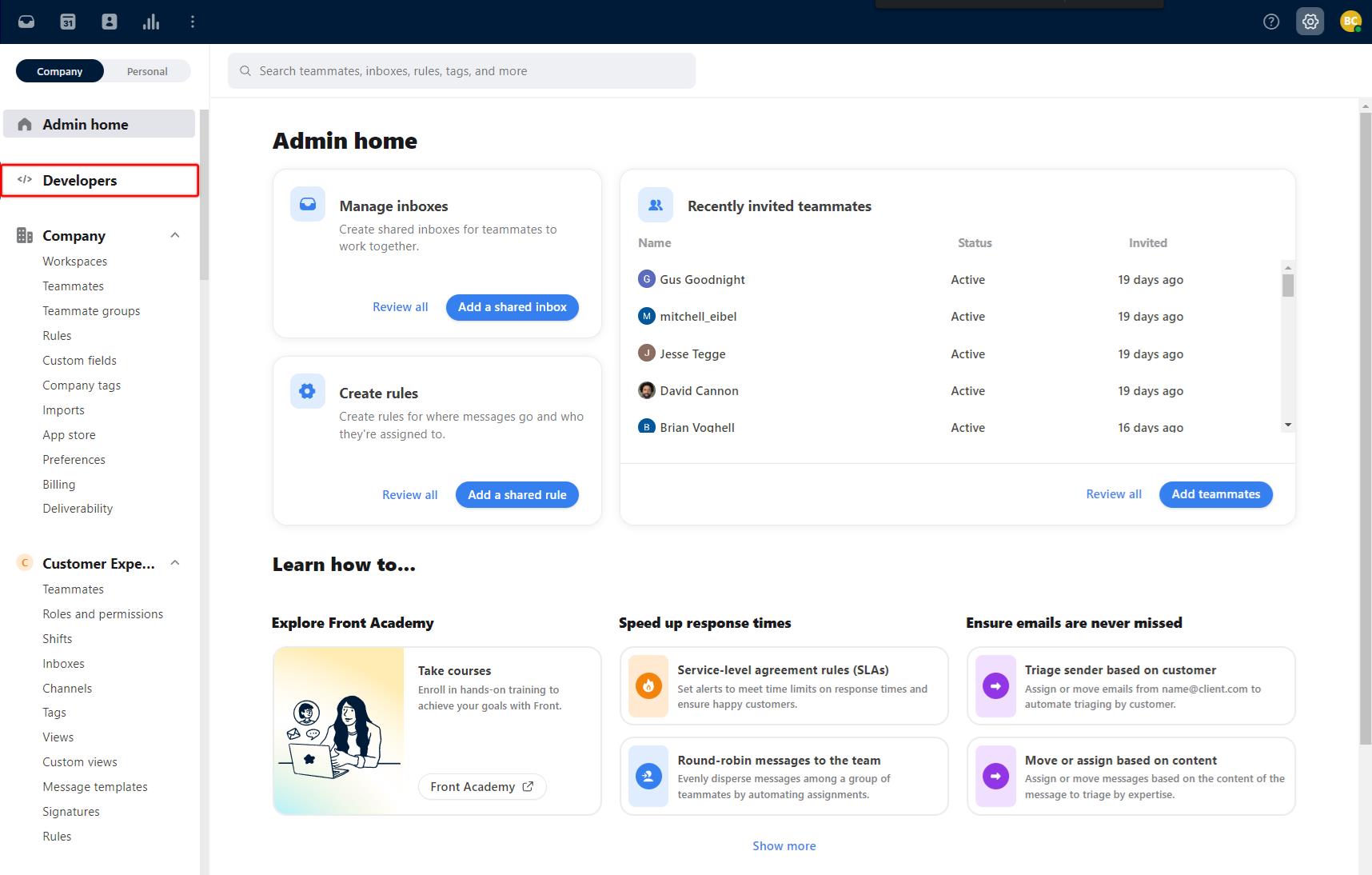The image size is (1372, 875).
Task: Open the App store sidebar entry
Action: [x=69, y=434]
